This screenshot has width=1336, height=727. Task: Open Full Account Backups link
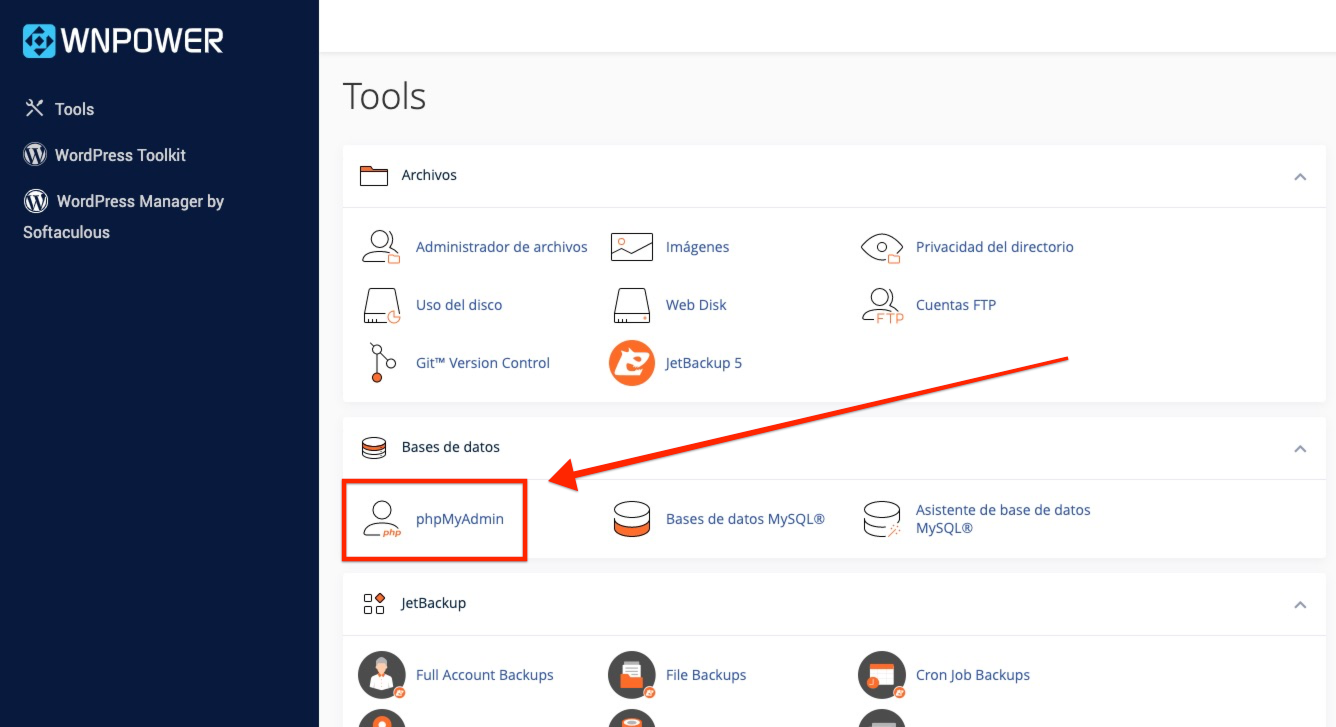[485, 675]
